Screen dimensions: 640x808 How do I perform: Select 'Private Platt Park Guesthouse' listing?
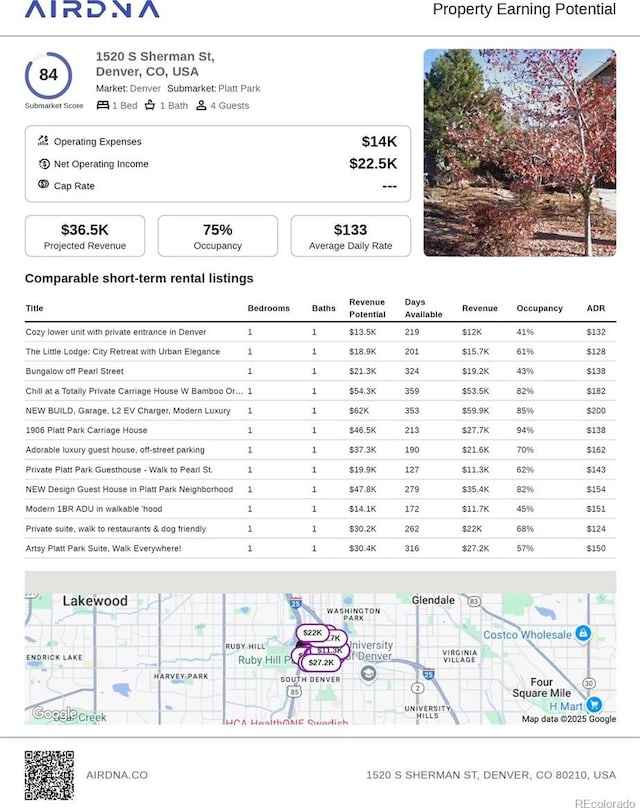tap(321, 469)
